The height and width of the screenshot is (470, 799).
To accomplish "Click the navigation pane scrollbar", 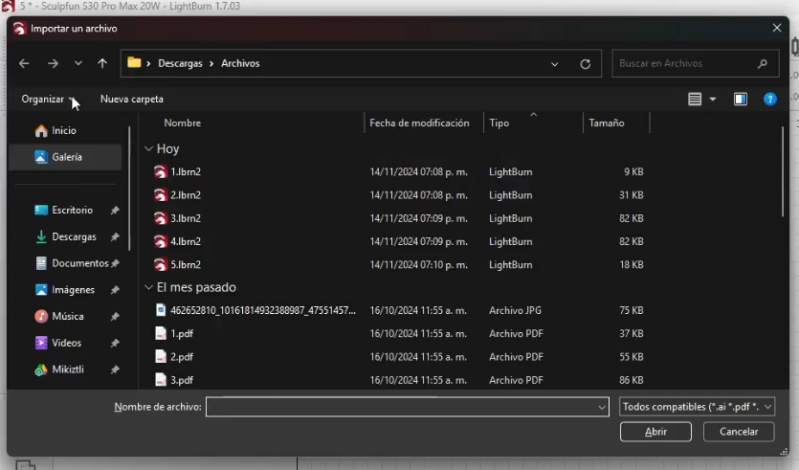I will pos(129,189).
